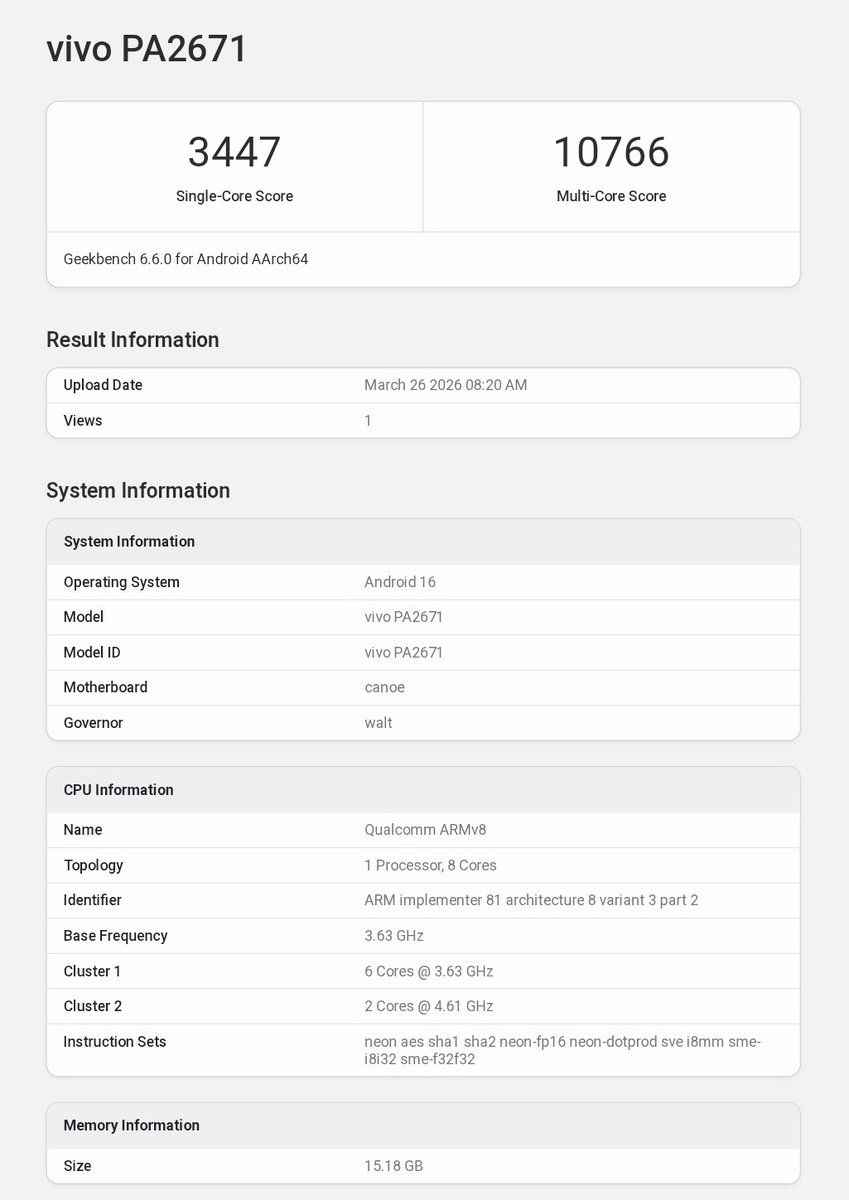Click the Result Information section header
Screen dimensions: 849x1200
pos(132,339)
